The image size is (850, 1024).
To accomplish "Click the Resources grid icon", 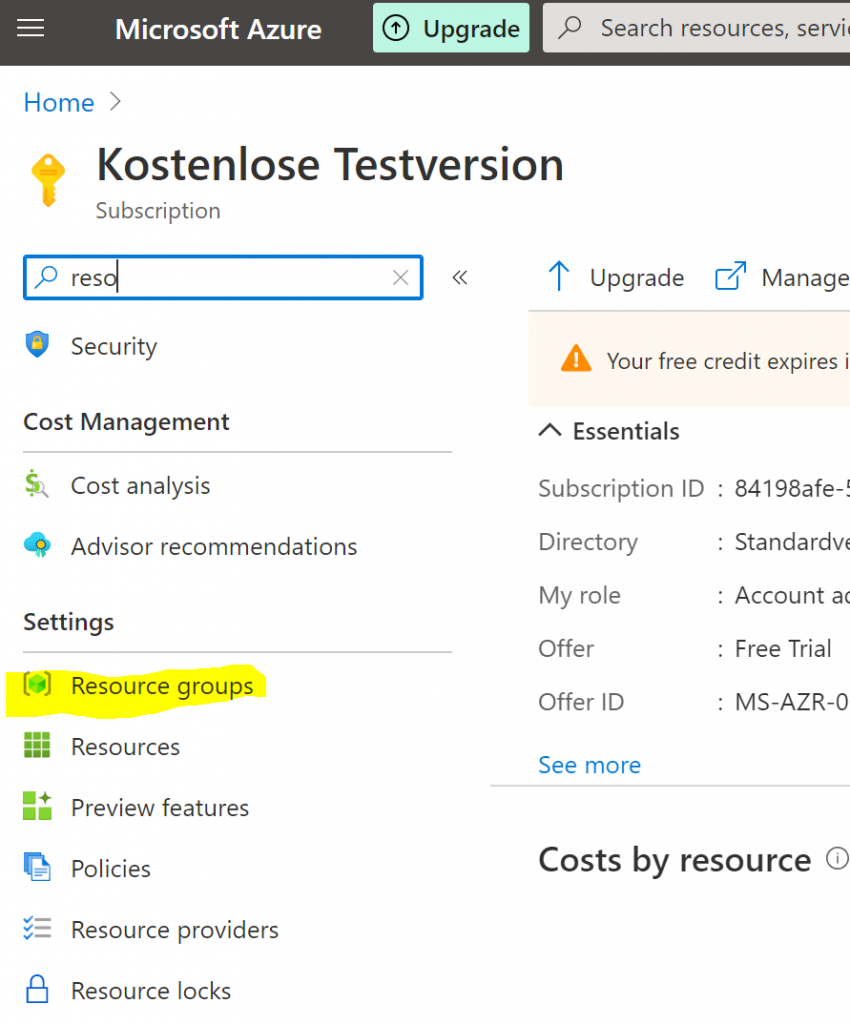I will tap(37, 745).
